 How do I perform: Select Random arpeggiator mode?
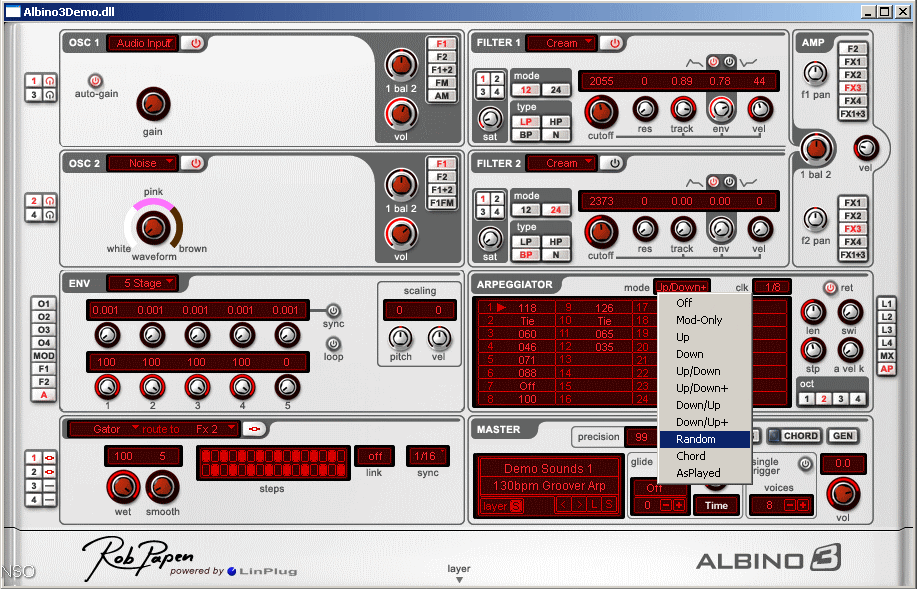(x=705, y=439)
